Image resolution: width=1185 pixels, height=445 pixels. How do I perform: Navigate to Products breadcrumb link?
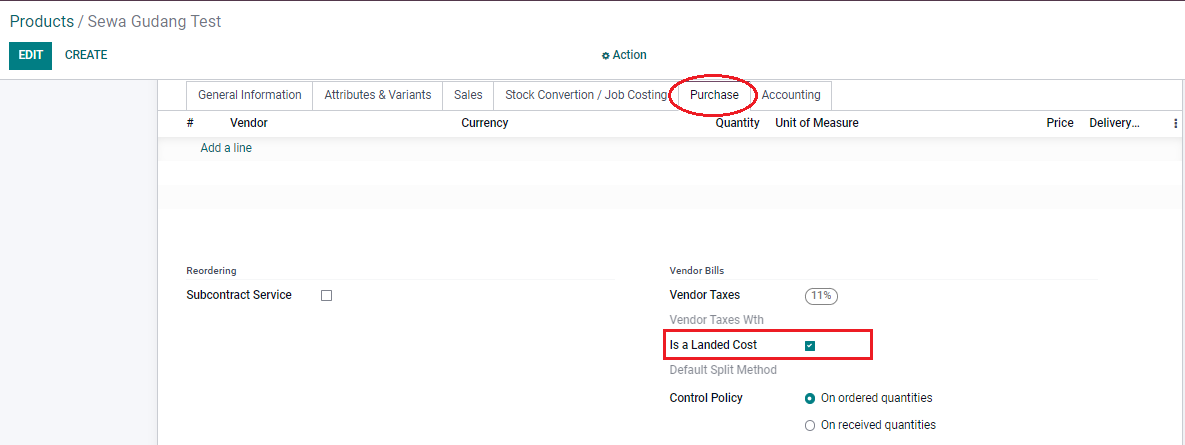tap(42, 21)
